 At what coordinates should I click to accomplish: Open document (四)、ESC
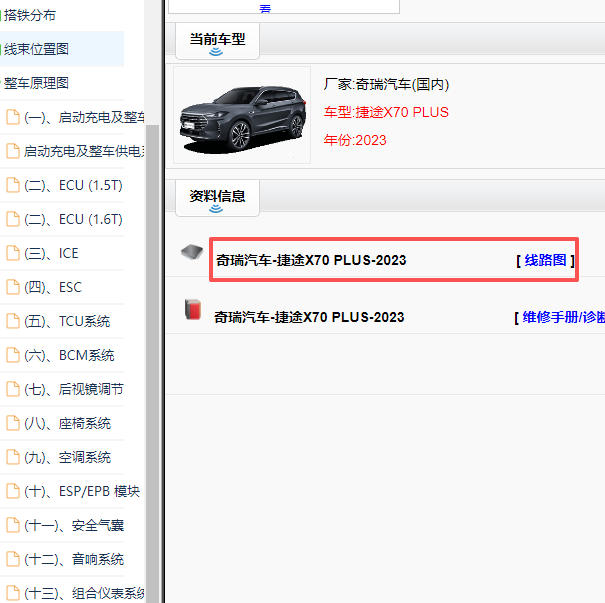53,287
